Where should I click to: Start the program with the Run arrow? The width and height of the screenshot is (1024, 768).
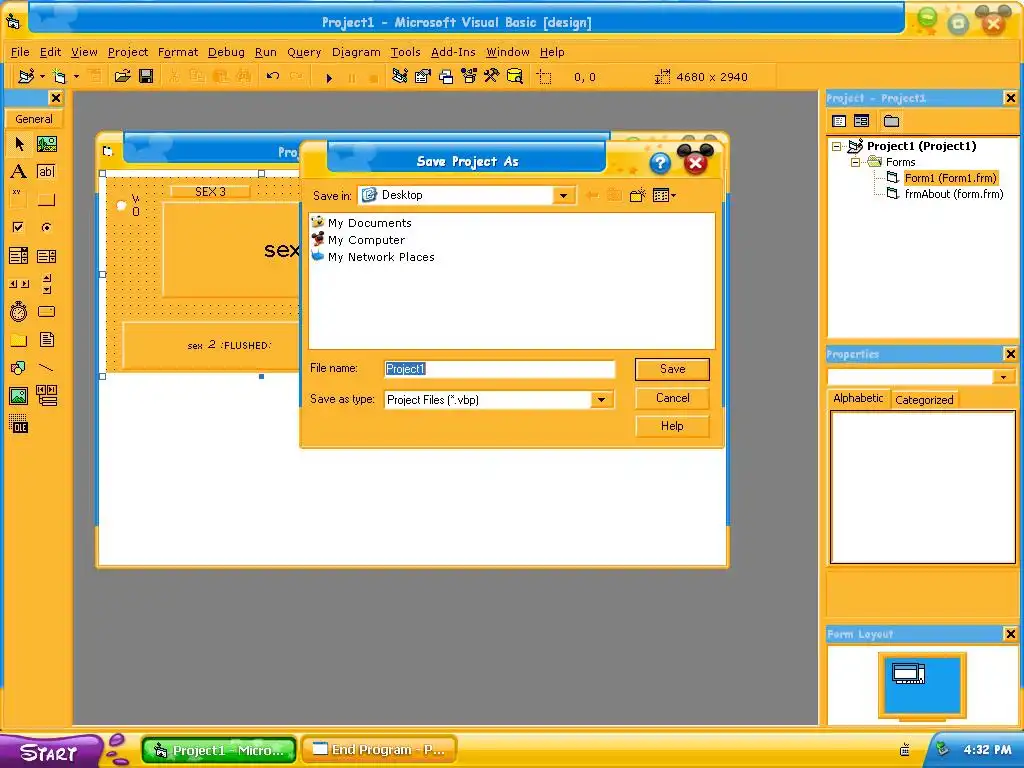[x=329, y=77]
